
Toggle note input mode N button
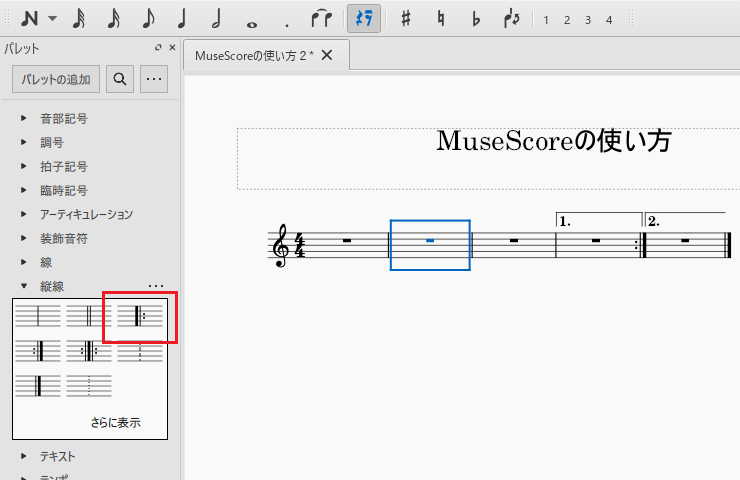(x=29, y=19)
